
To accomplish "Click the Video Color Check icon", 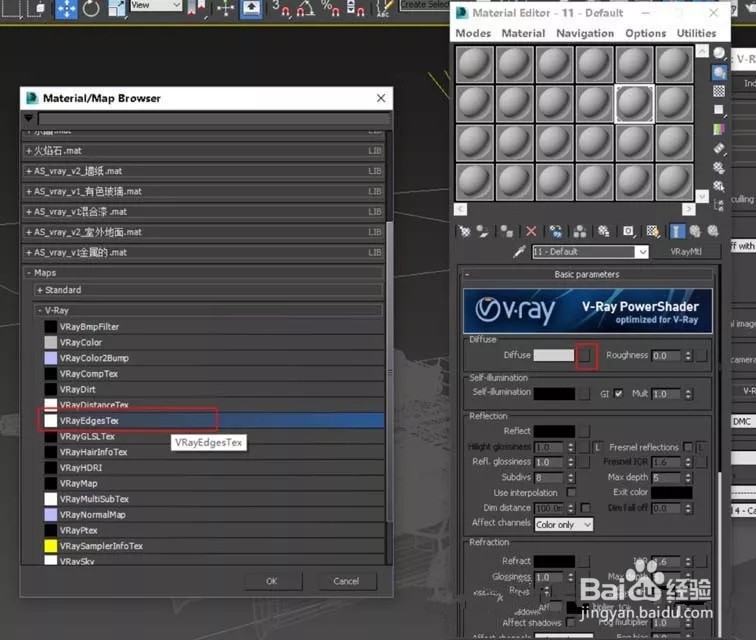I will (719, 129).
